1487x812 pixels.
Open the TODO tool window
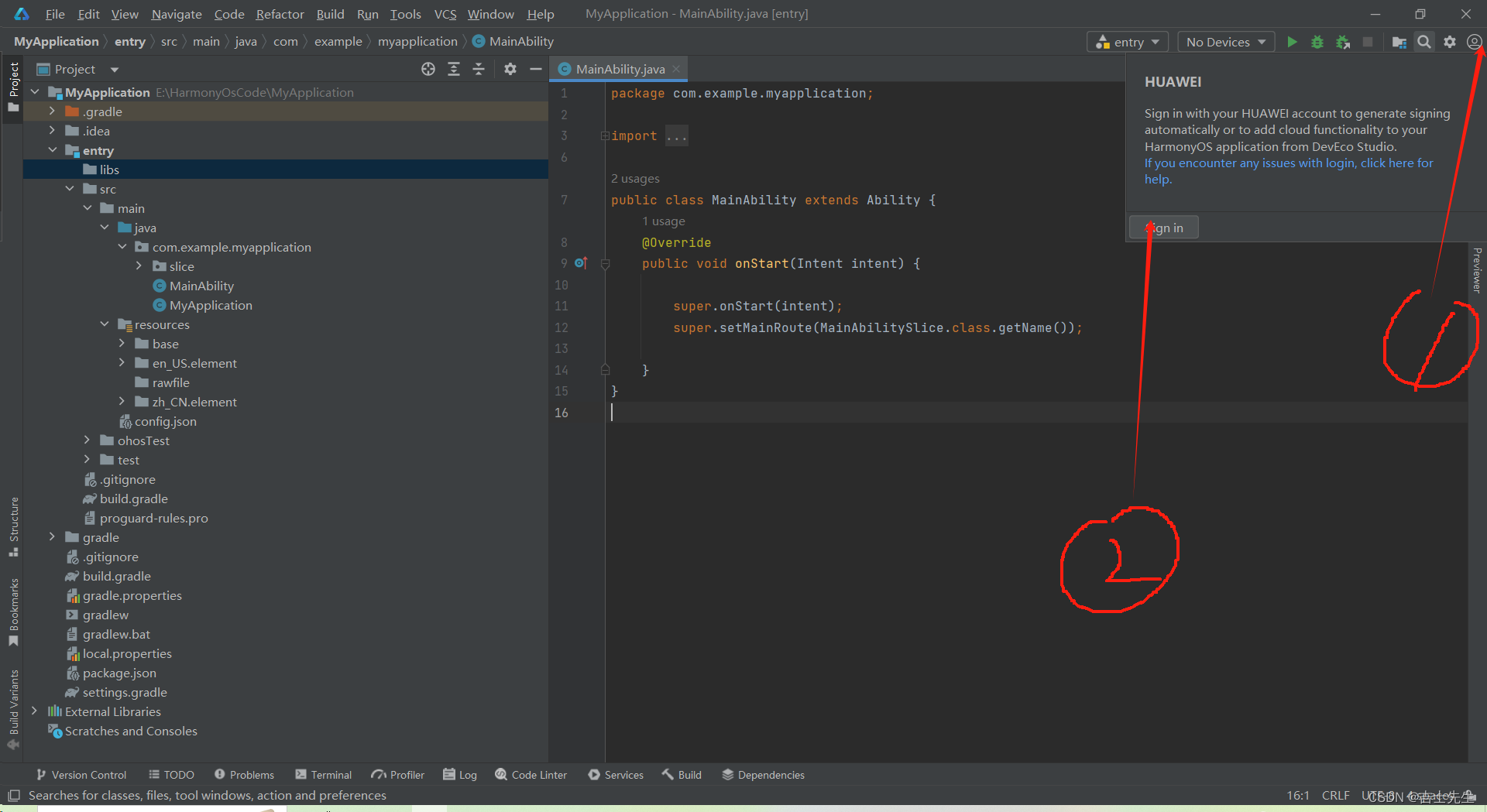coord(171,775)
